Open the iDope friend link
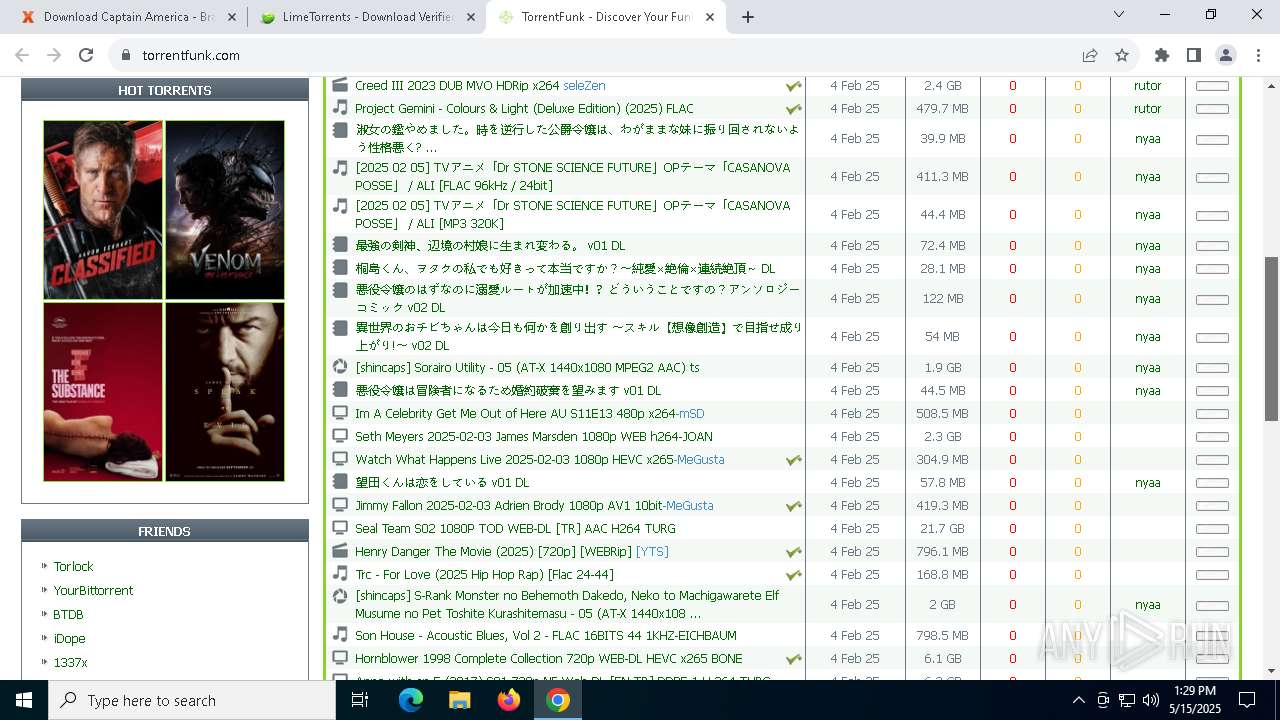This screenshot has width=1280, height=720. point(69,638)
